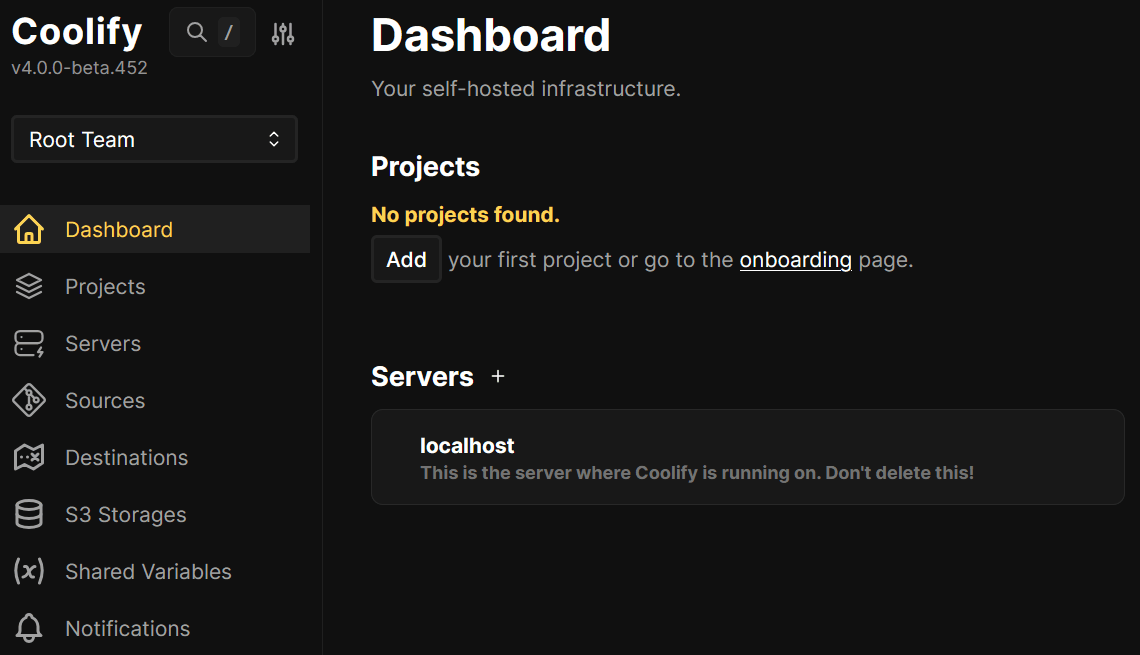Screen dimensions: 1140x655
Task: Click the Dashboard home icon
Action: coord(29,230)
